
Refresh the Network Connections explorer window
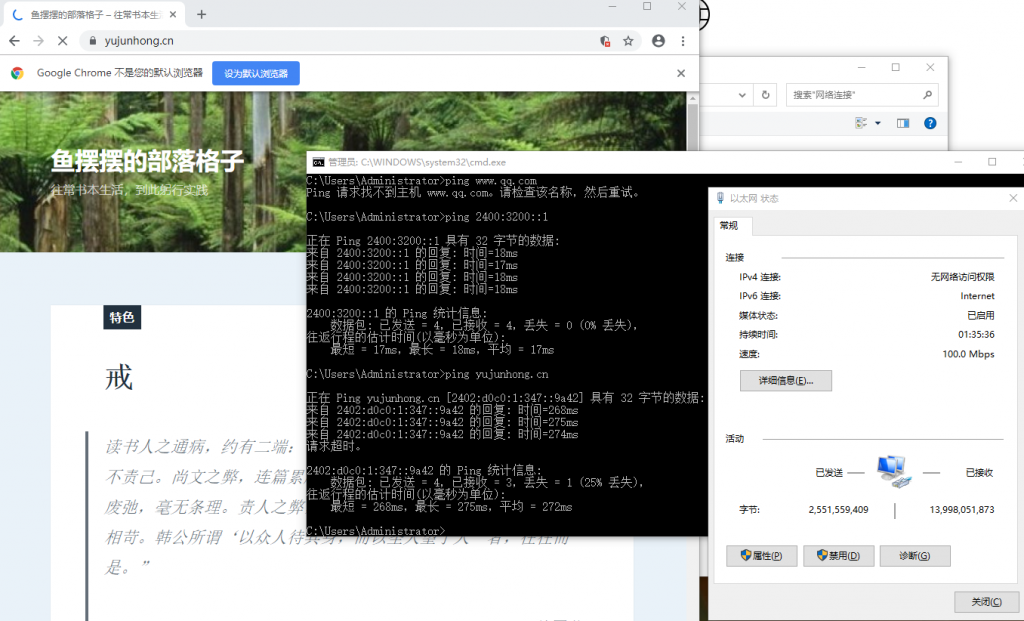pyautogui.click(x=765, y=94)
